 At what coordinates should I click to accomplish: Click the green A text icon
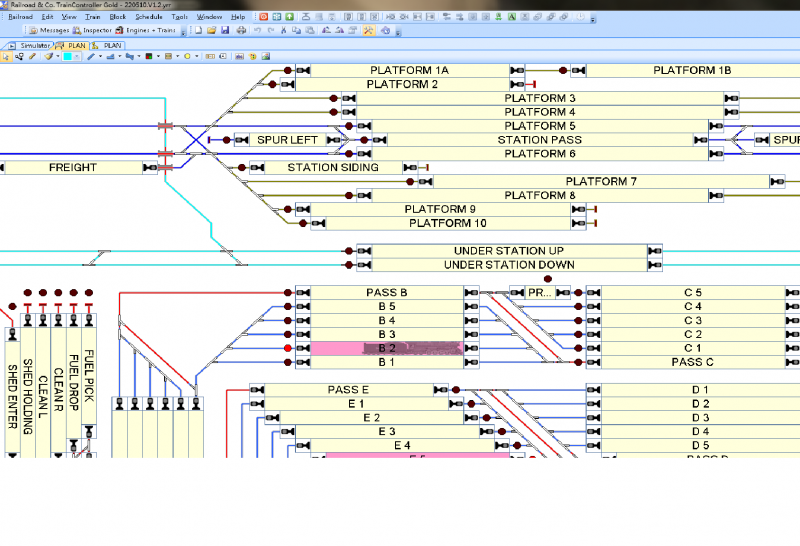(512, 17)
